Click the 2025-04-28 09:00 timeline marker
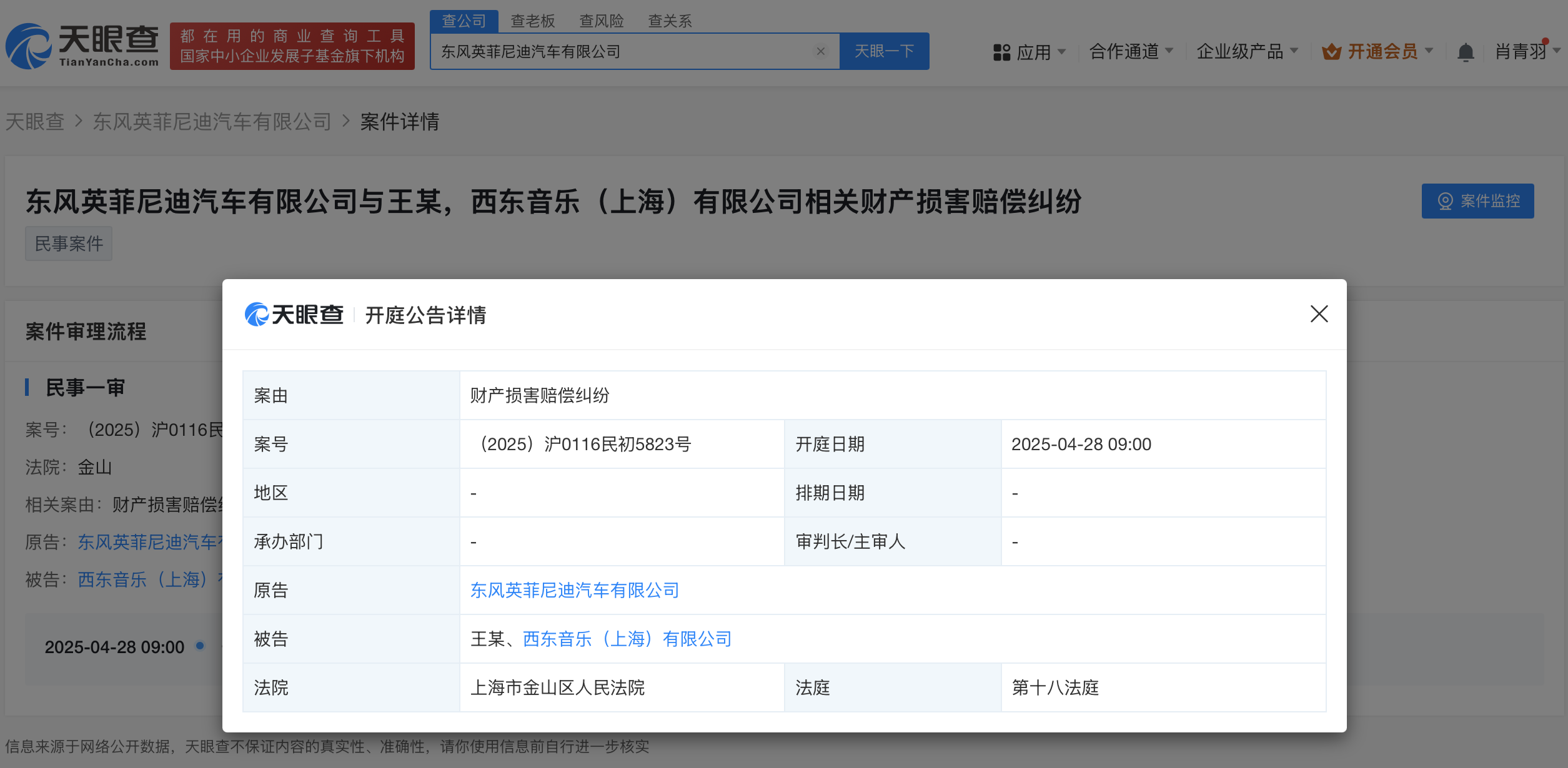The height and width of the screenshot is (768, 1568). 200,646
